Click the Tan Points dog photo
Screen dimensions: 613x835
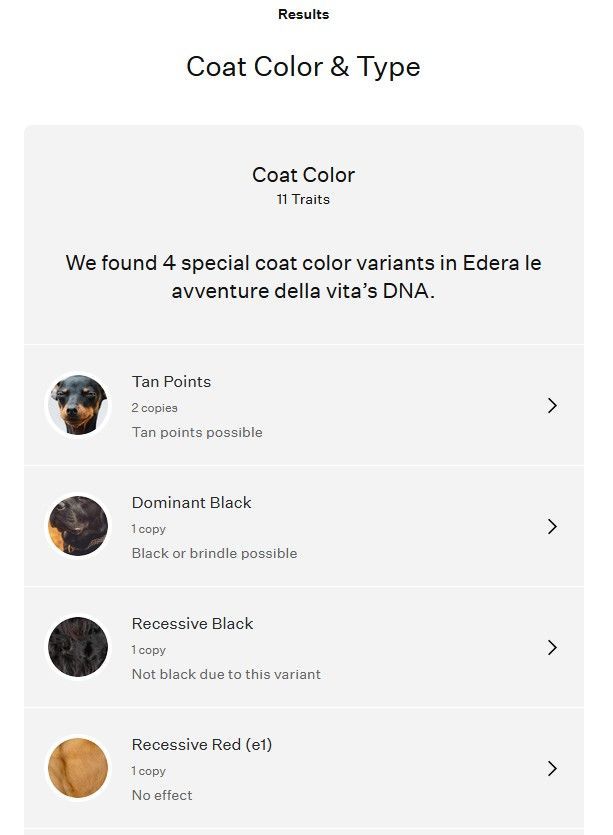tap(78, 405)
